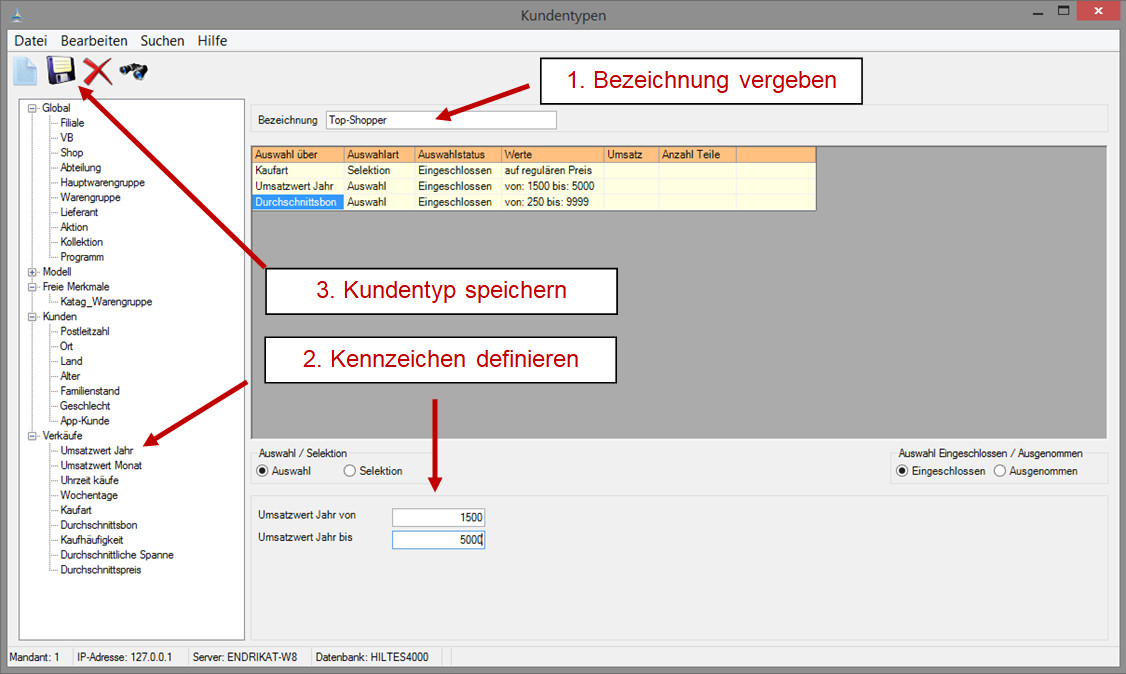Select the Auswahl radio button
The width and height of the screenshot is (1126, 674).
pos(263,471)
